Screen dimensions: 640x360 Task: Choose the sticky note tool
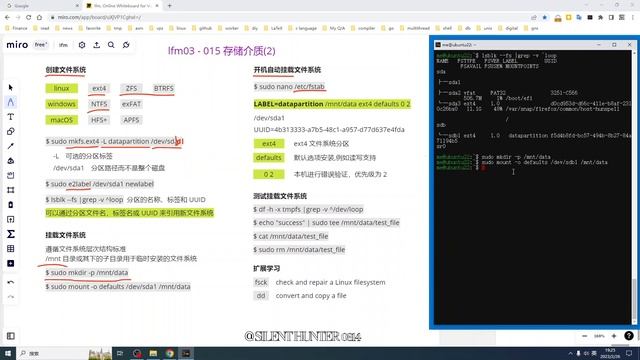pyautogui.click(x=11, y=175)
